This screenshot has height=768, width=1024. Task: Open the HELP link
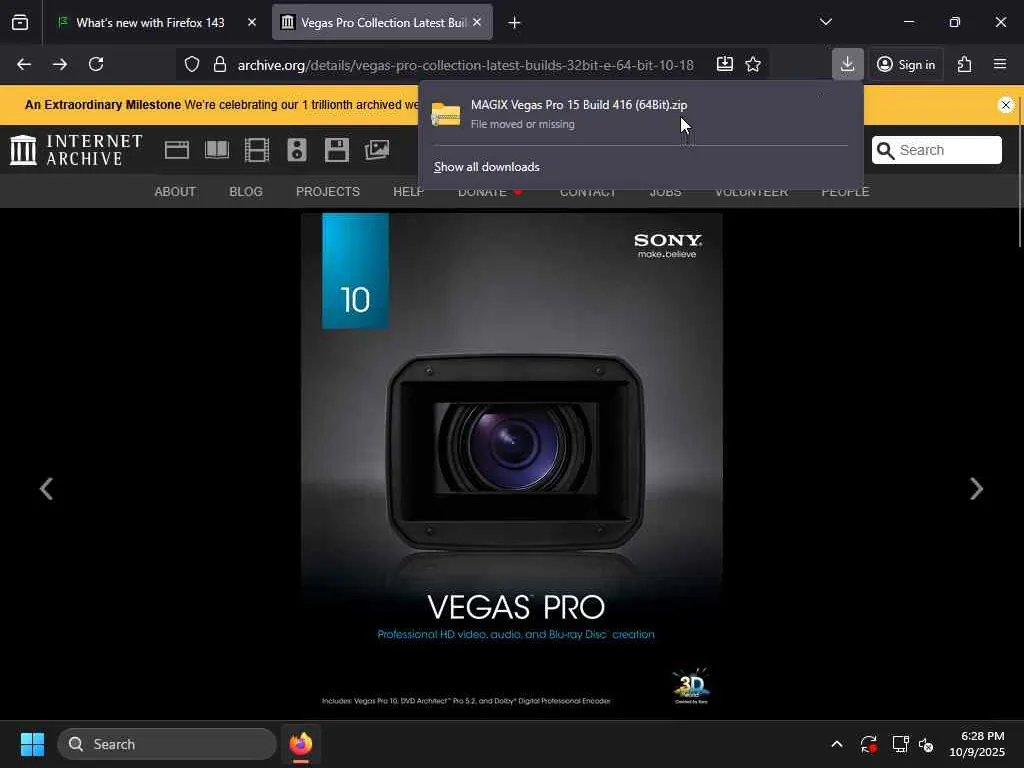(x=408, y=191)
